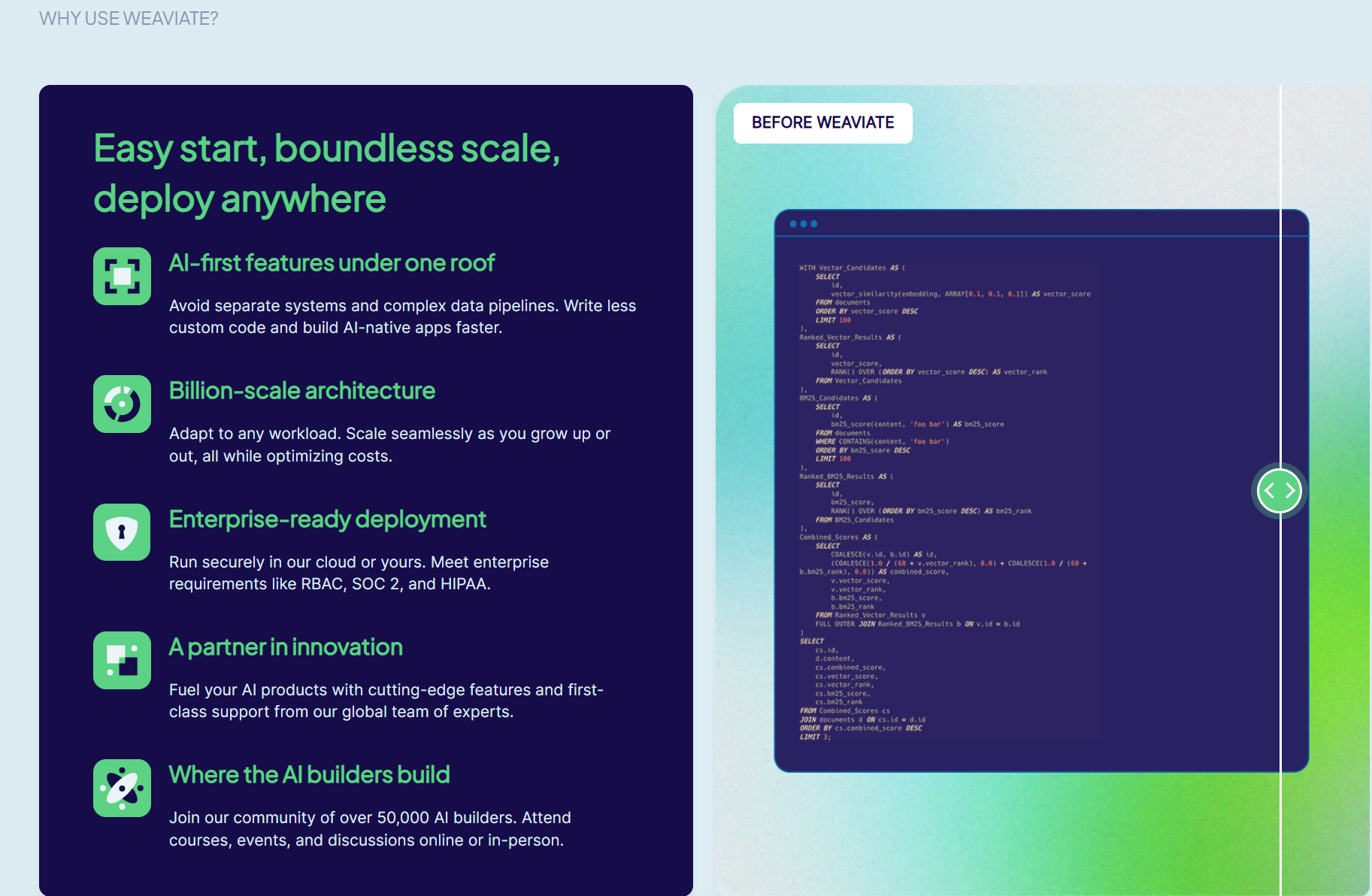The height and width of the screenshot is (896, 1372).
Task: Click the three dots in code window titlebar
Action: (803, 224)
